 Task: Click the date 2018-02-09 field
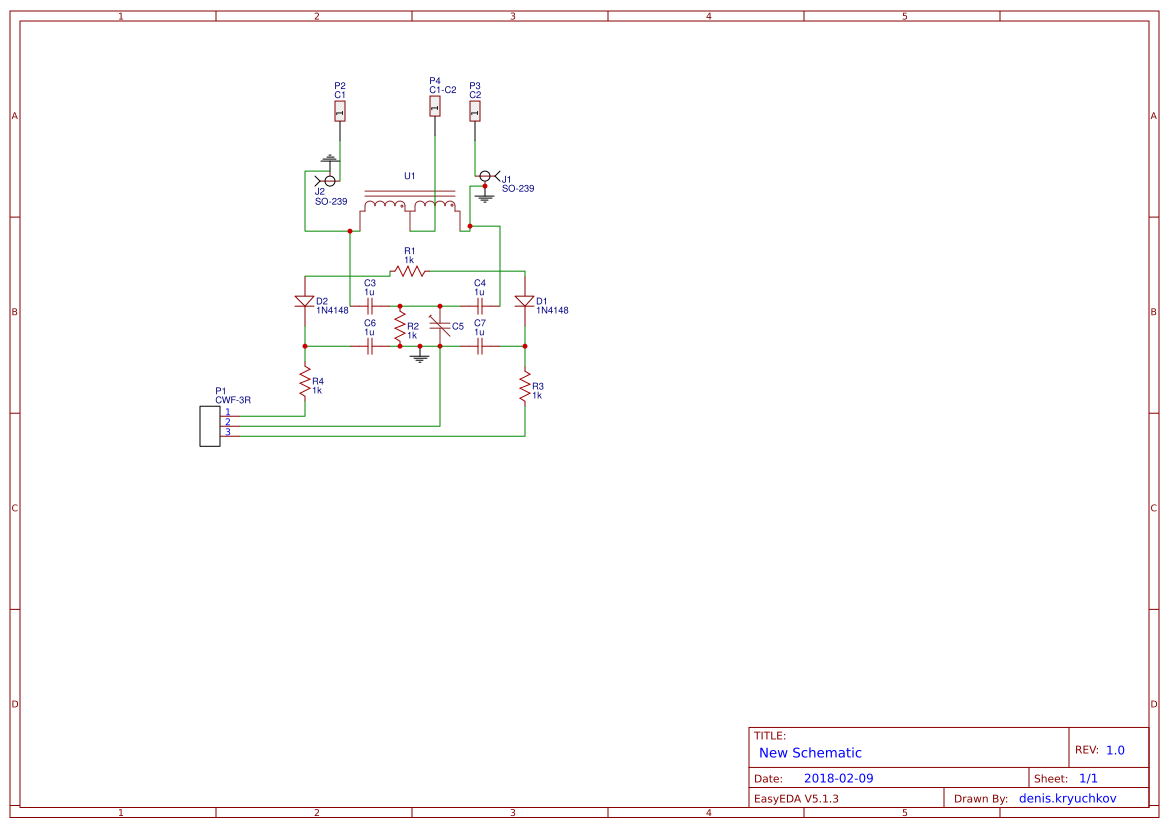click(x=838, y=778)
